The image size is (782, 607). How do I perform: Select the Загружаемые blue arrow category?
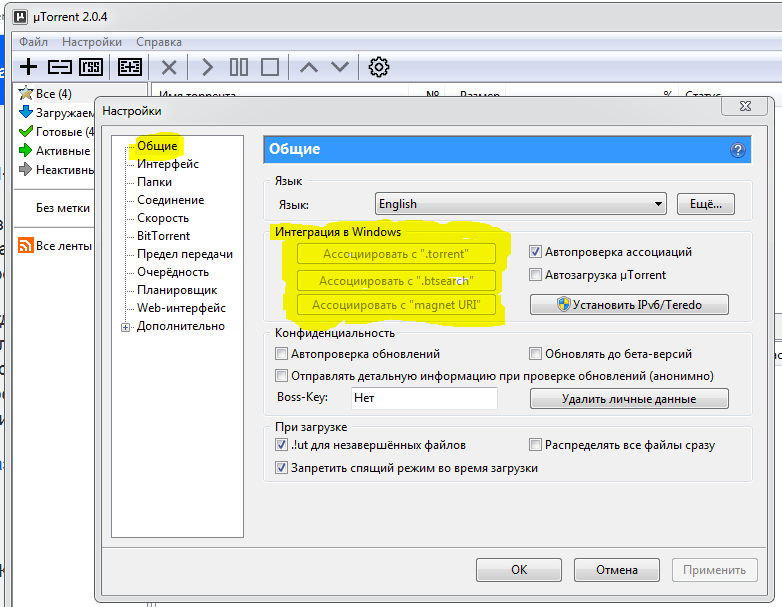pos(56,113)
